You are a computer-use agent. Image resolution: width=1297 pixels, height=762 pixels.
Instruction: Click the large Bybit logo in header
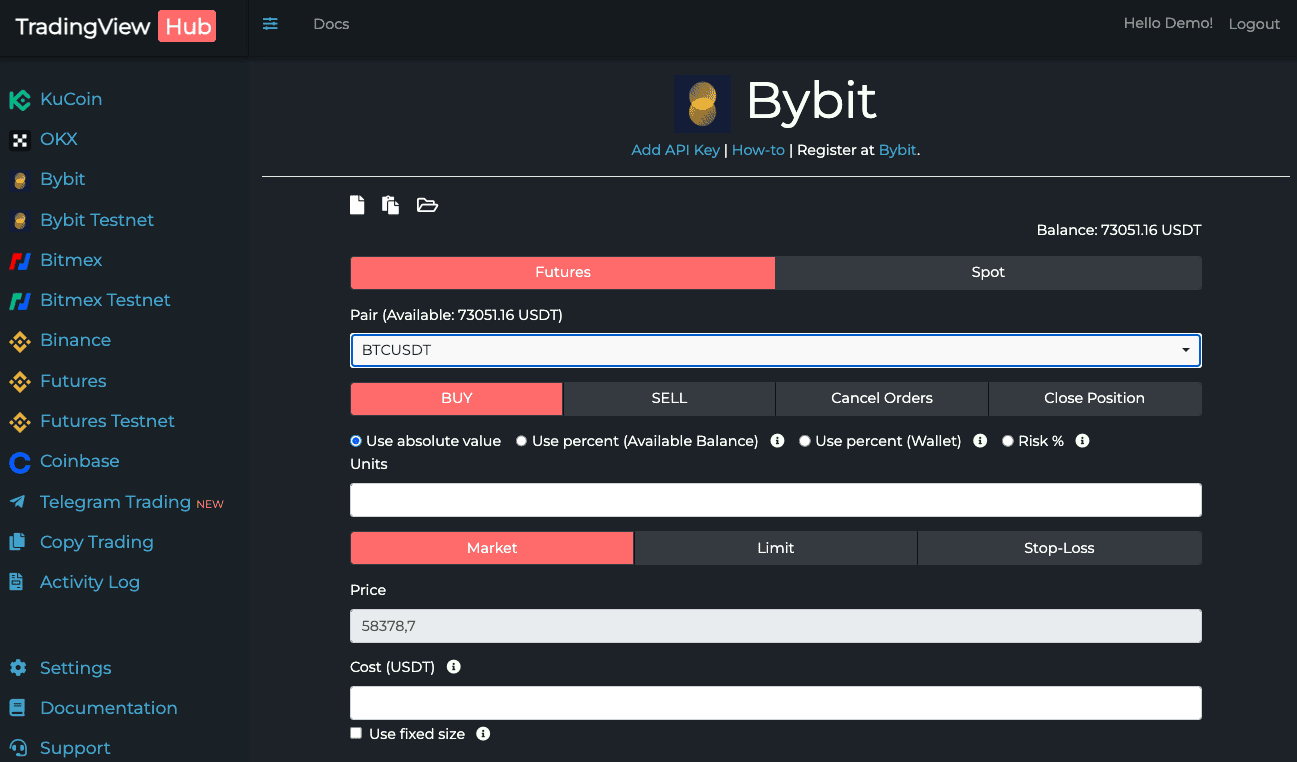[702, 104]
